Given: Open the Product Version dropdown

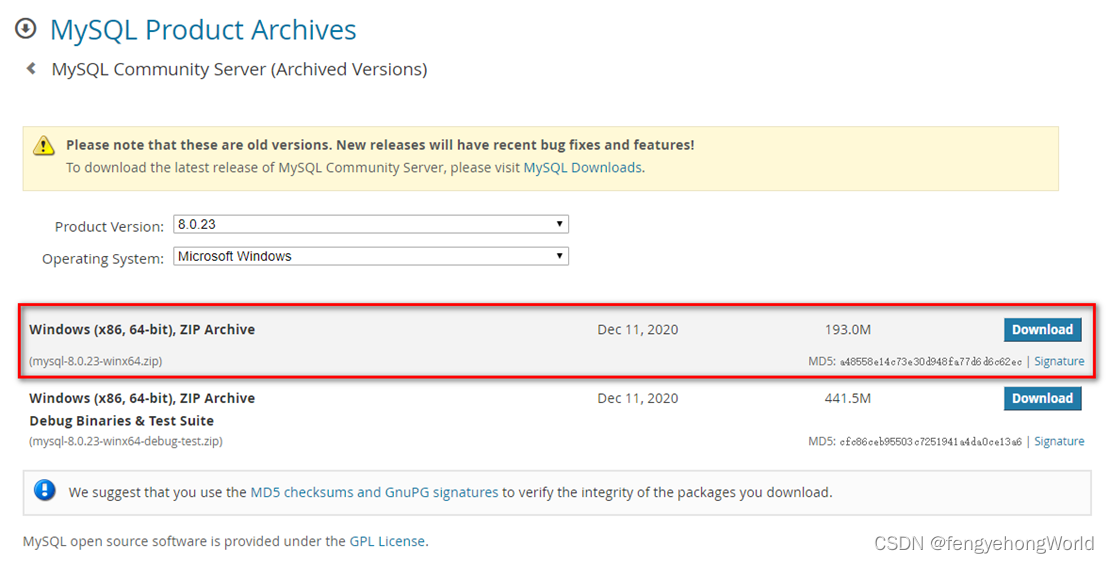Looking at the screenshot, I should (371, 224).
